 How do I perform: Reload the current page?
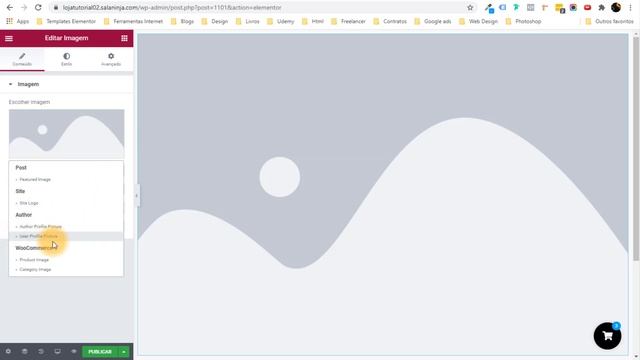pos(38,7)
